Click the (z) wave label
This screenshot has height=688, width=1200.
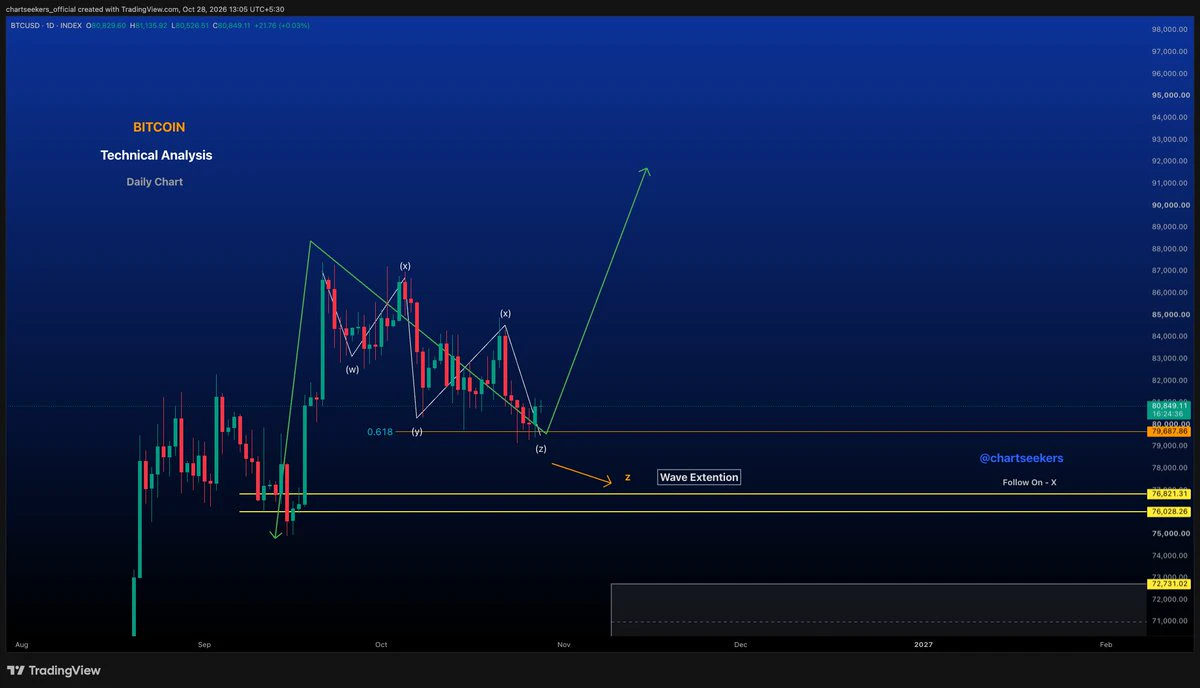541,448
